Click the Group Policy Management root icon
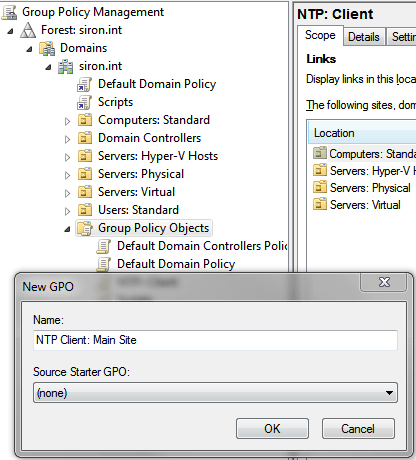416x460 pixels. 9,12
